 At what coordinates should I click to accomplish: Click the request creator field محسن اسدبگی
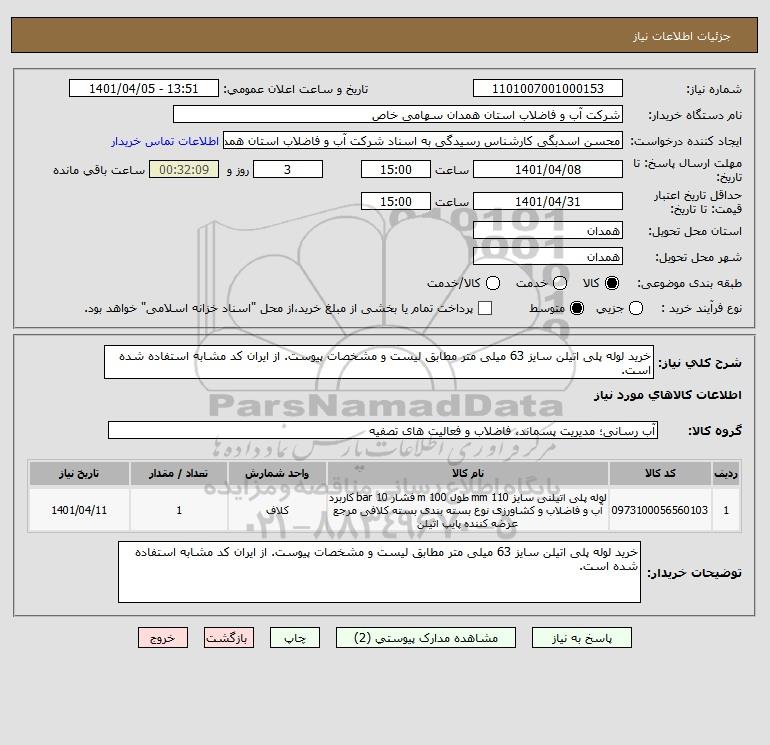click(x=423, y=141)
